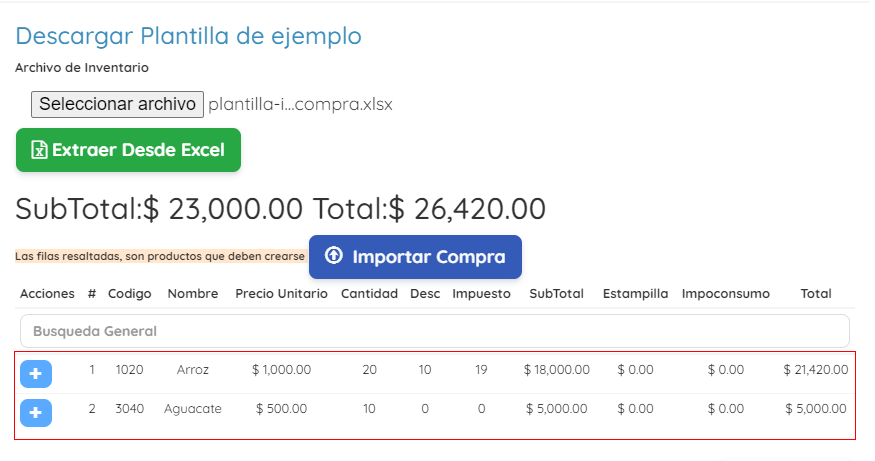Sort by the Impoconsumo column header
The width and height of the screenshot is (875, 461).
725,294
